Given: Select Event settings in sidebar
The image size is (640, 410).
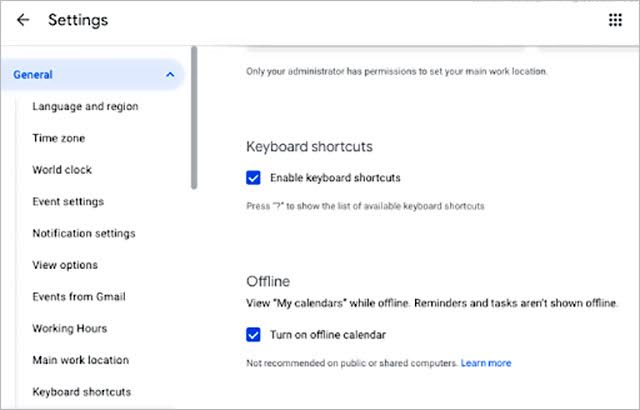Looking at the screenshot, I should click(x=68, y=202).
